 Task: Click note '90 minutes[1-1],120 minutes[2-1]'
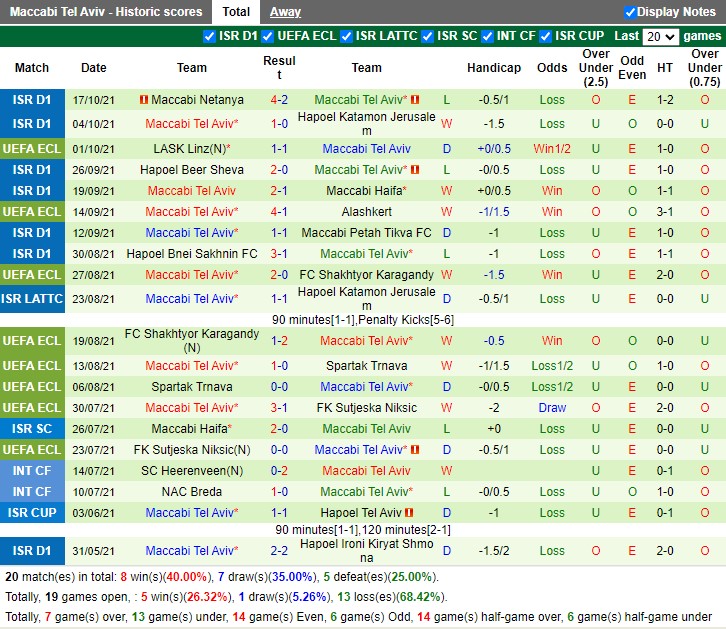(363, 529)
